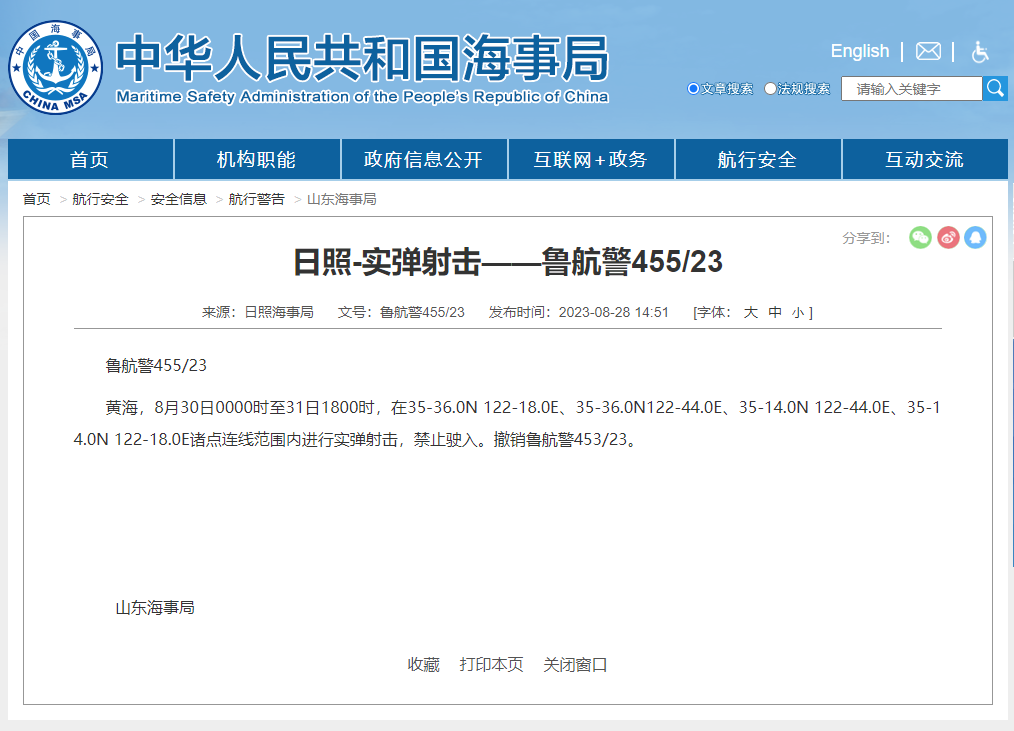Go to 山东海事局 in breadcrumb

pyautogui.click(x=341, y=199)
